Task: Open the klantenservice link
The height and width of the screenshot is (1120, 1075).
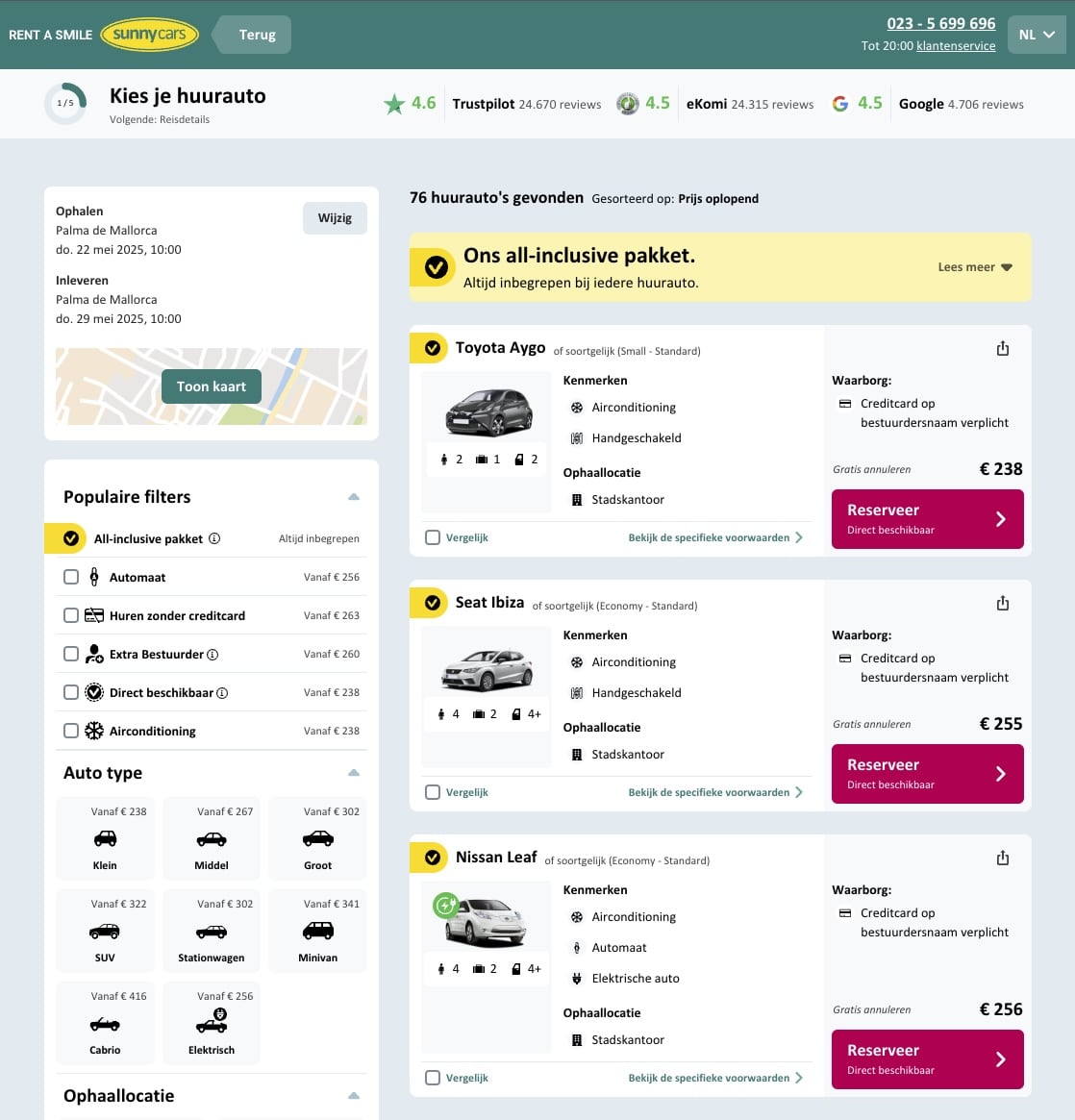Action: click(956, 46)
